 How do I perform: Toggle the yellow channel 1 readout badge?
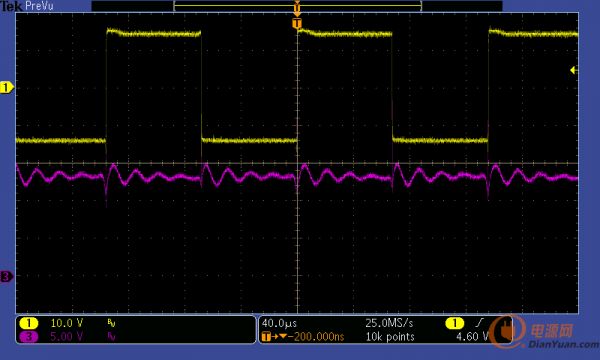(29, 324)
